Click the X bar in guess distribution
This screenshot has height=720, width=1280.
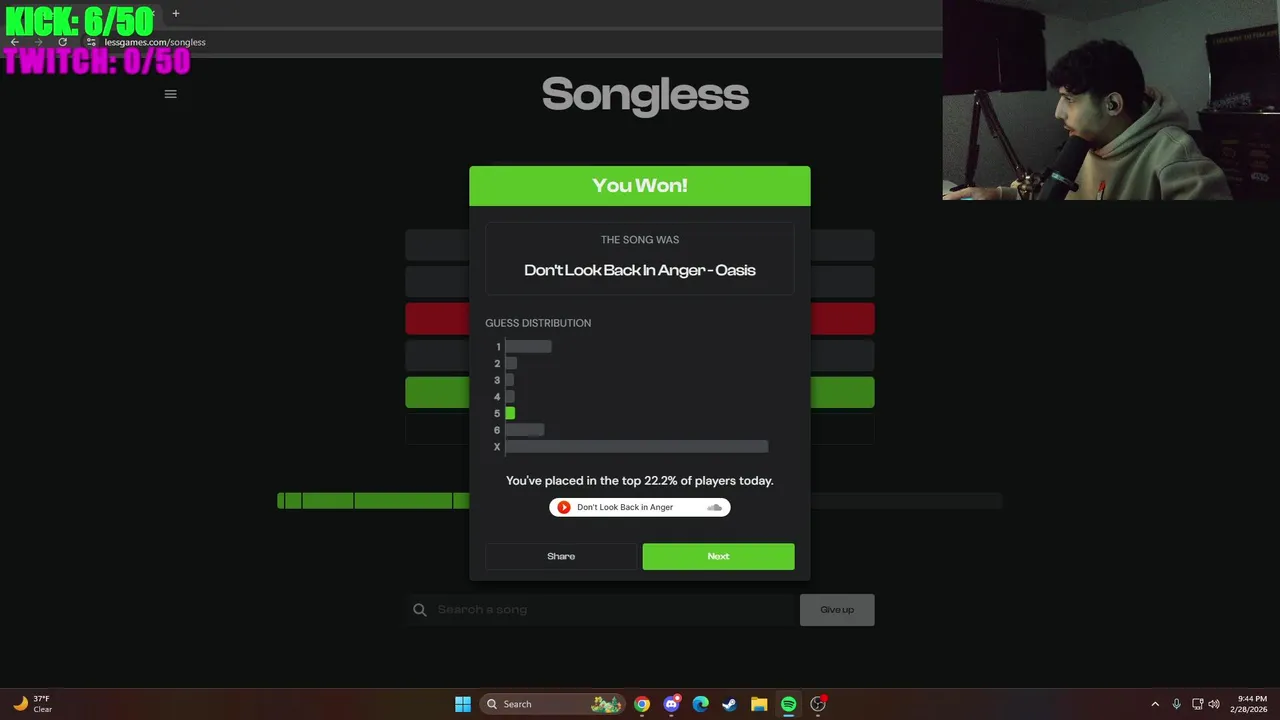637,447
